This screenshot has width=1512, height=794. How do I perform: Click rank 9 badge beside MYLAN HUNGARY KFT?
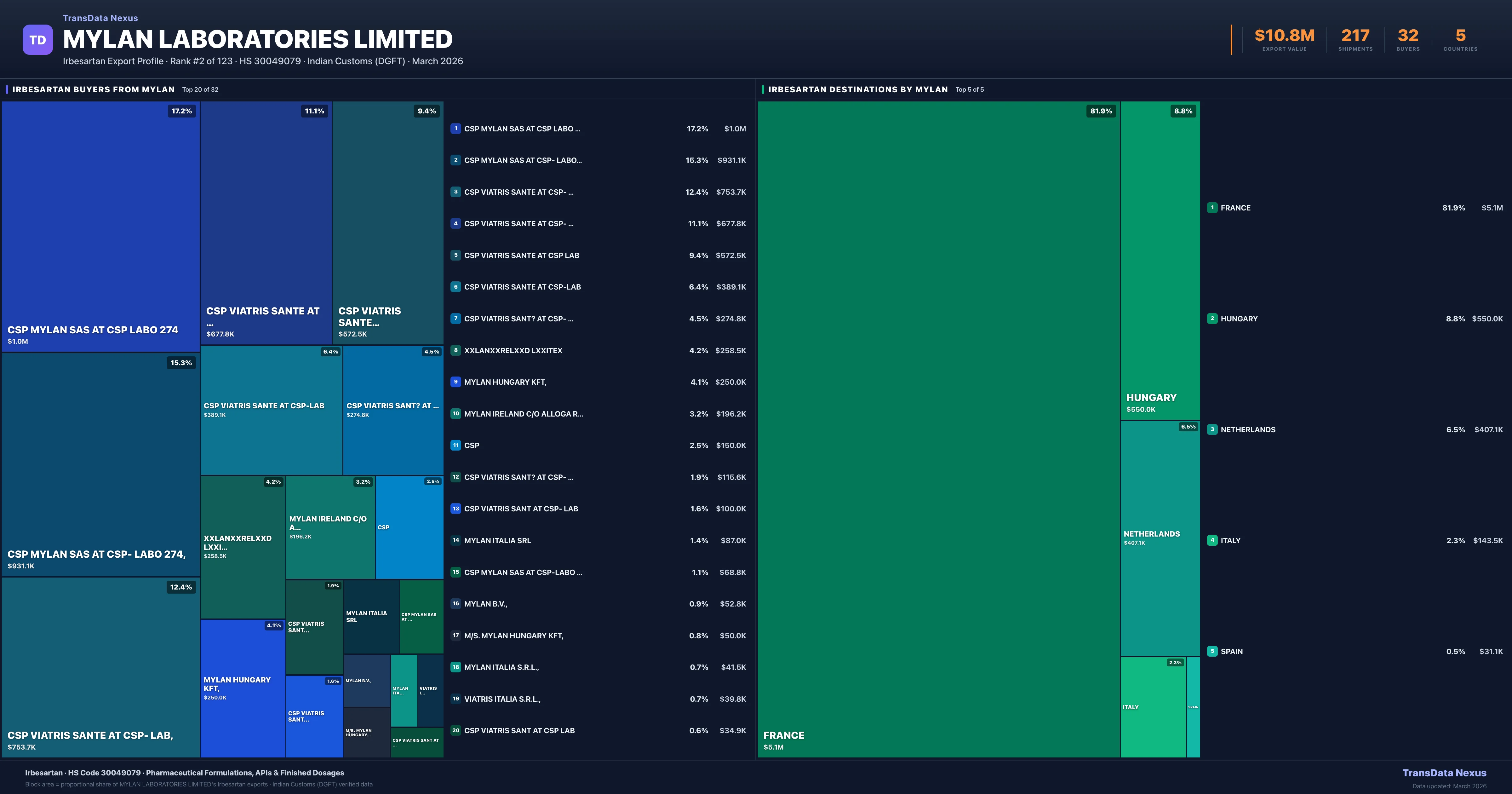455,382
